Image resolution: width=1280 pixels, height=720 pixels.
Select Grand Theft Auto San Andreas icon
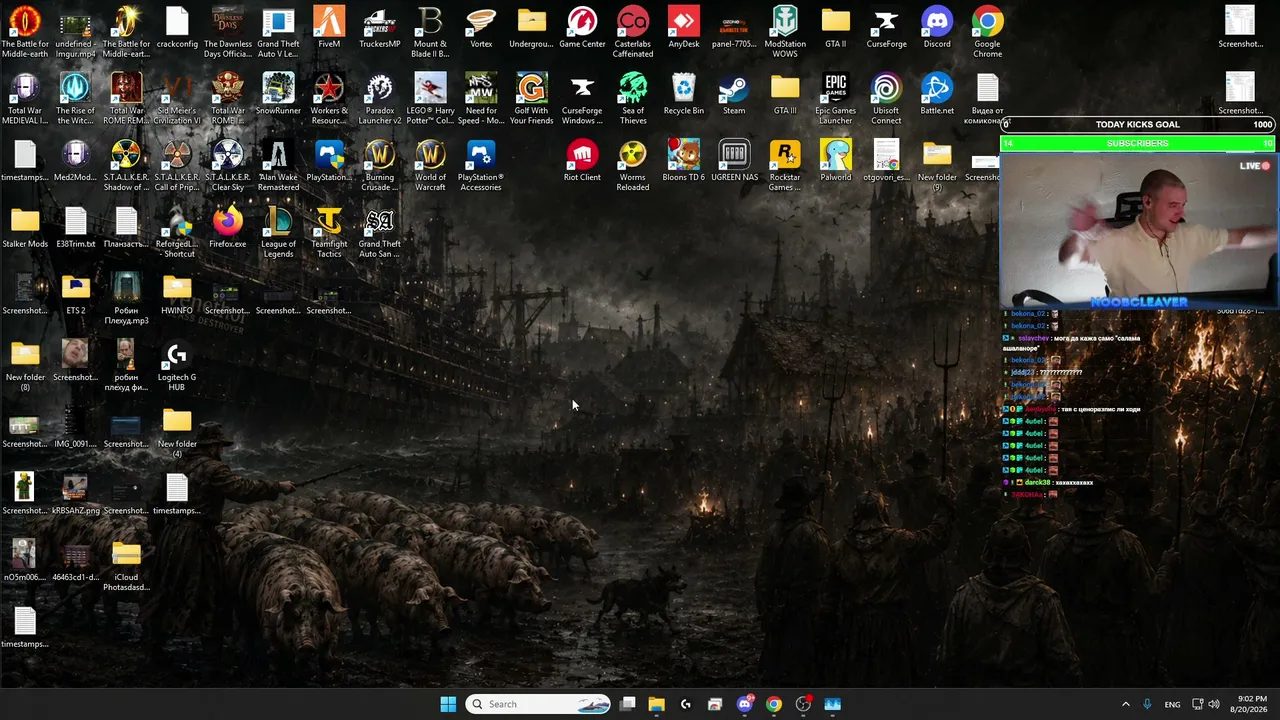(x=380, y=233)
